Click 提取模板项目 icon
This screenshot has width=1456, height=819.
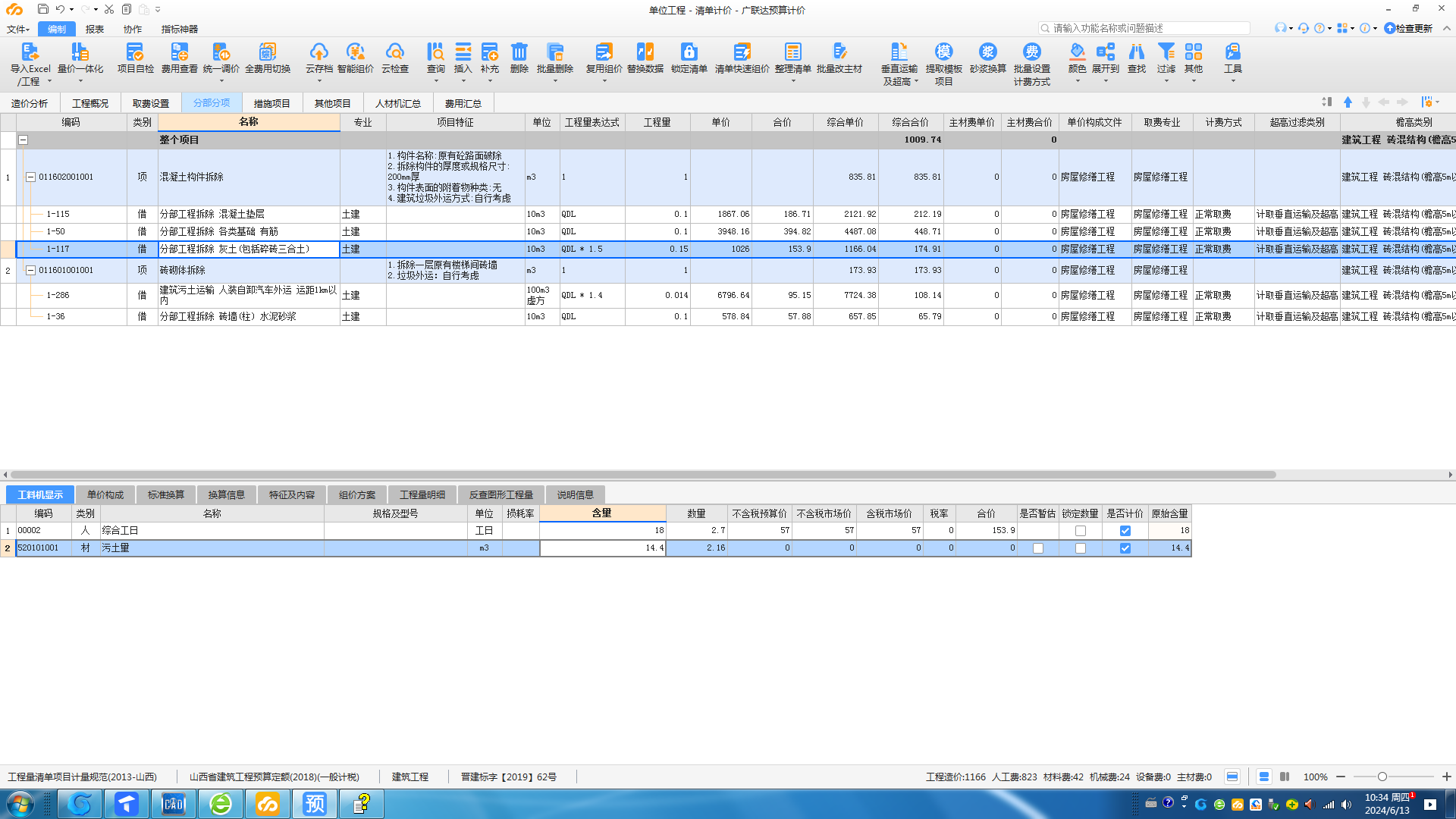click(943, 52)
